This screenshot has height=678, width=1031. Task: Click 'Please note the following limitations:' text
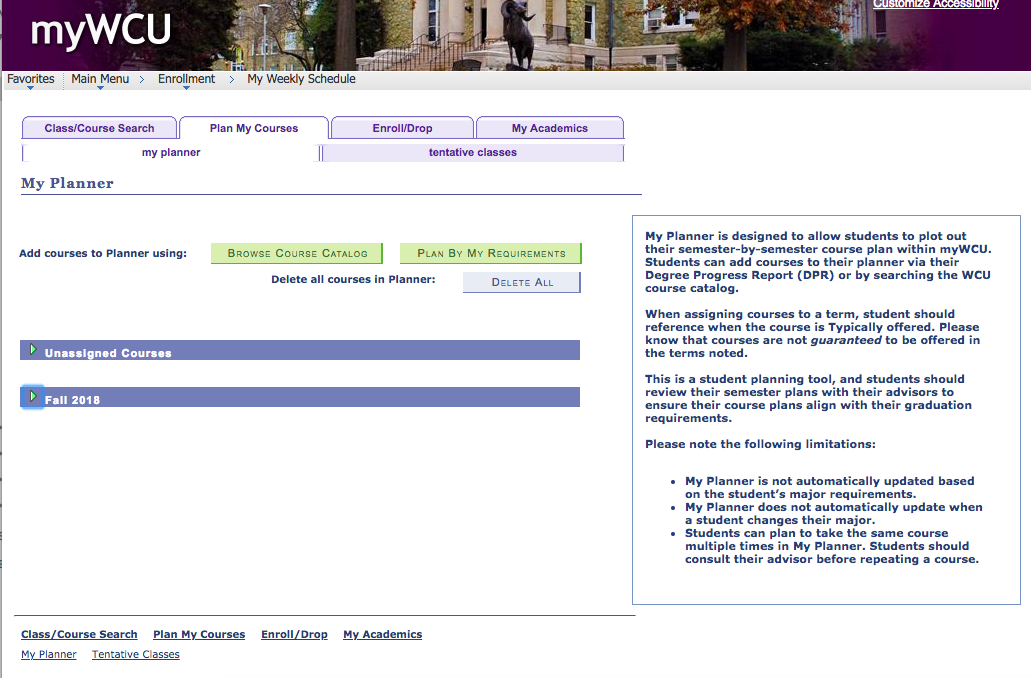point(760,444)
